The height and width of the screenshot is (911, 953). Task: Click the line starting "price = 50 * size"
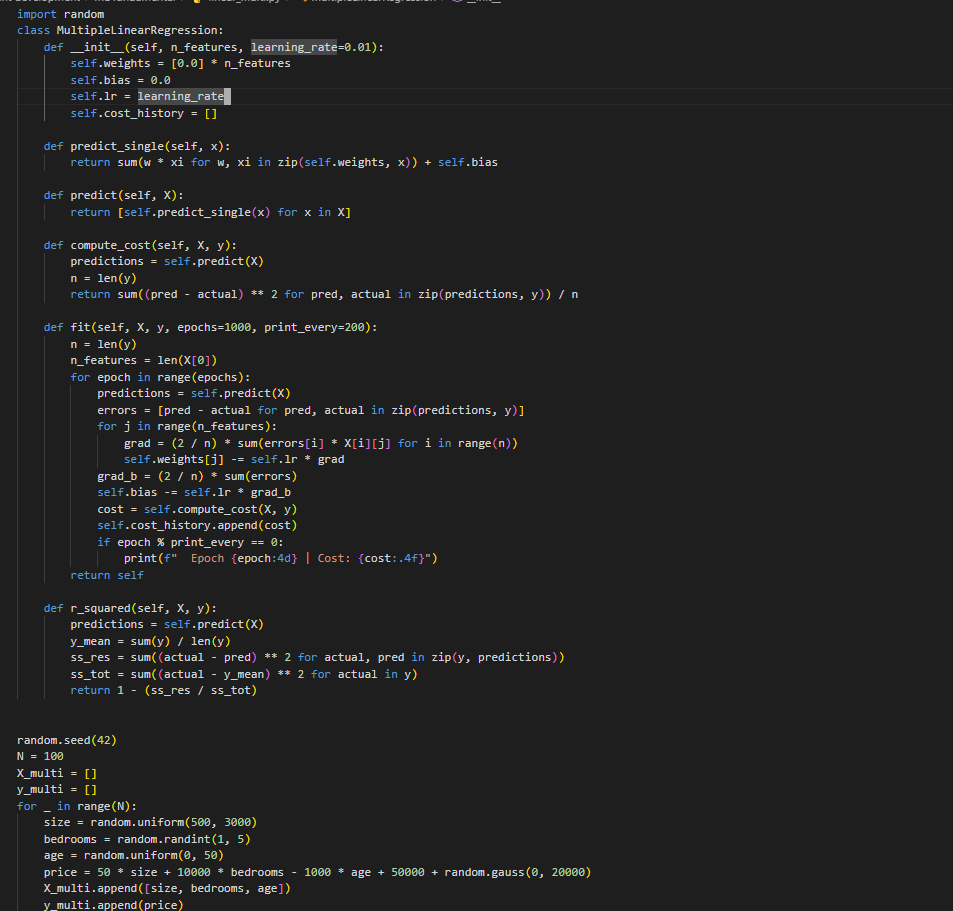(317, 873)
